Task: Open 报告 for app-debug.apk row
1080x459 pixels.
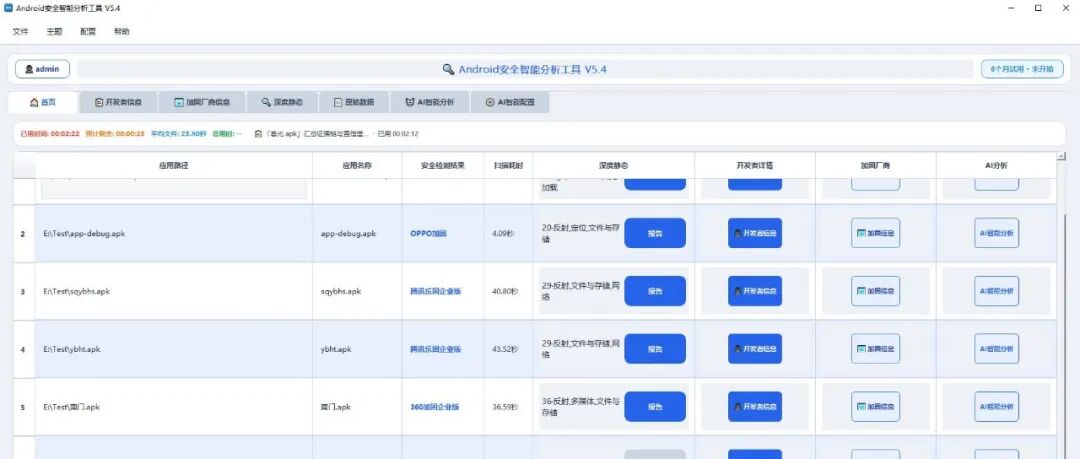Action: tap(655, 233)
